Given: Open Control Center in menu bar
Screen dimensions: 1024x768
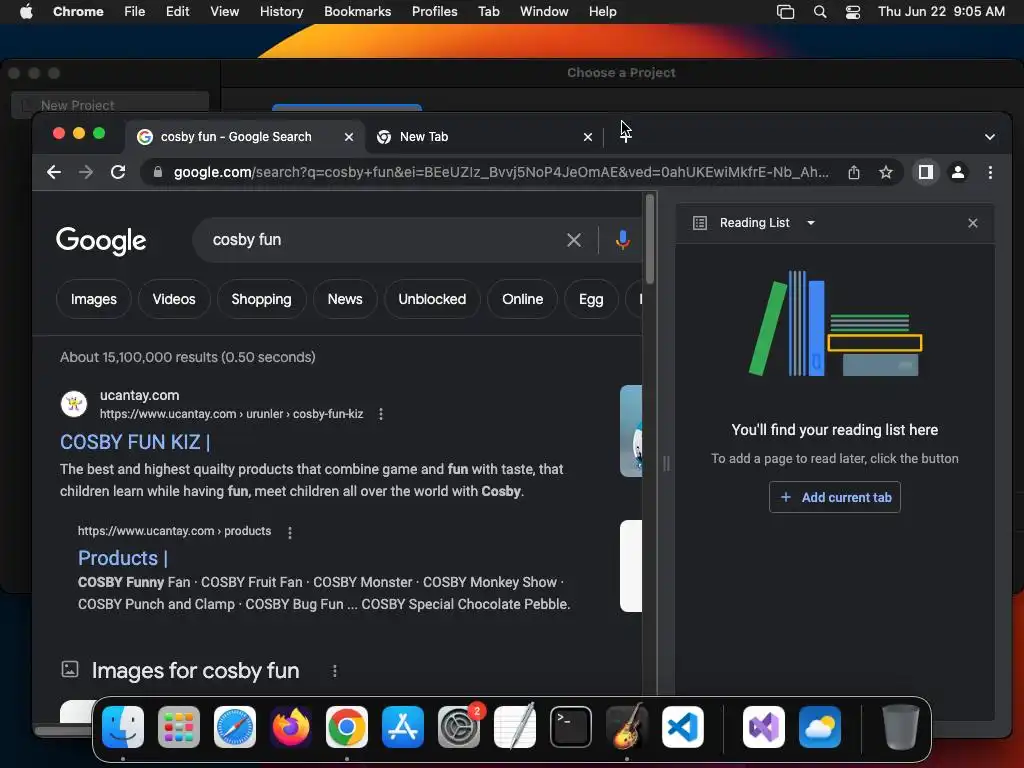Looking at the screenshot, I should point(852,12).
